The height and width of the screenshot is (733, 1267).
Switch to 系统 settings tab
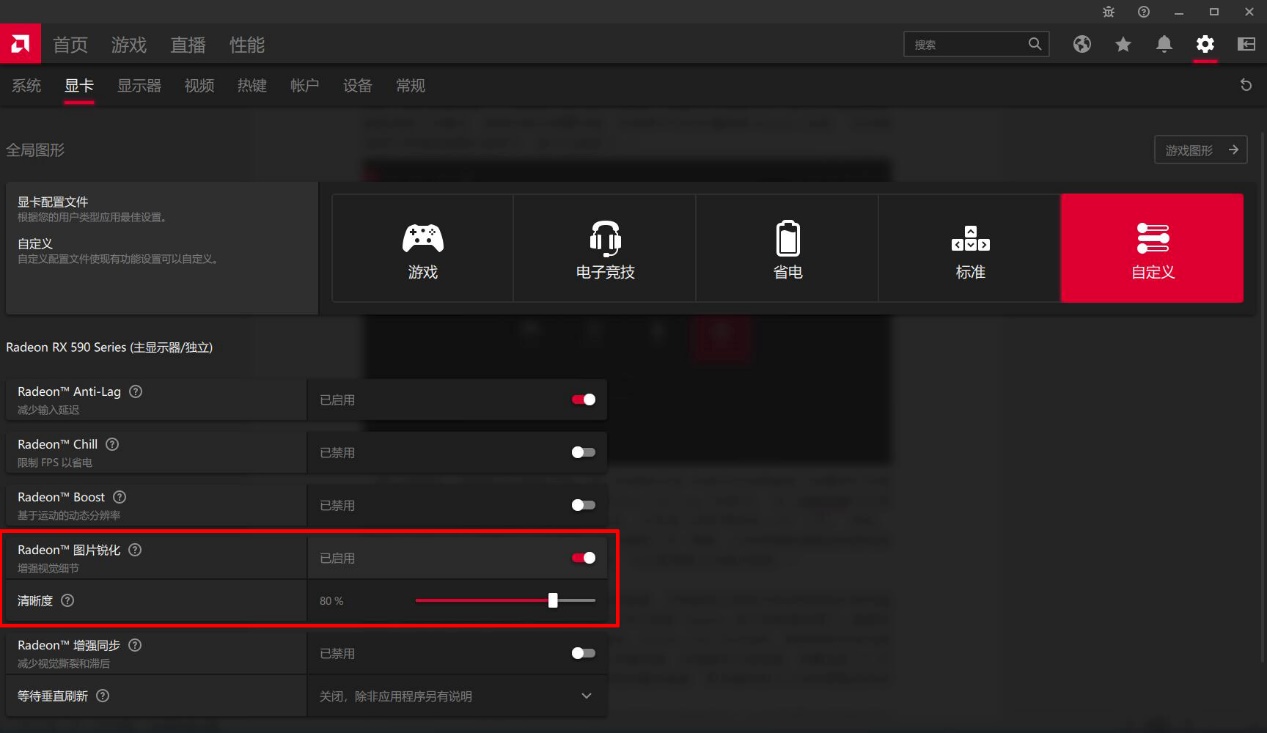click(x=26, y=86)
